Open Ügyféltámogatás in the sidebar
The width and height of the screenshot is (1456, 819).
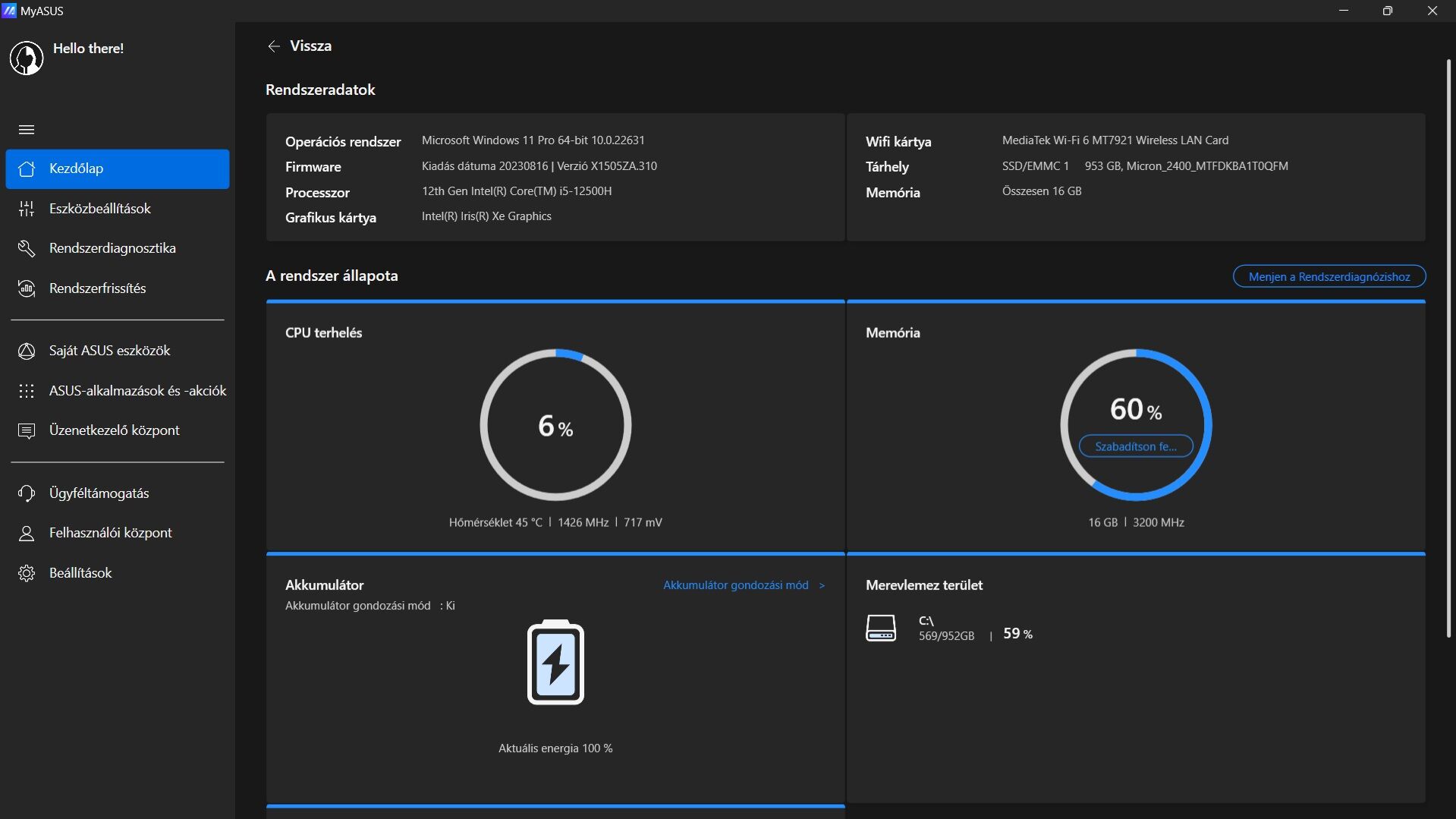tap(118, 493)
